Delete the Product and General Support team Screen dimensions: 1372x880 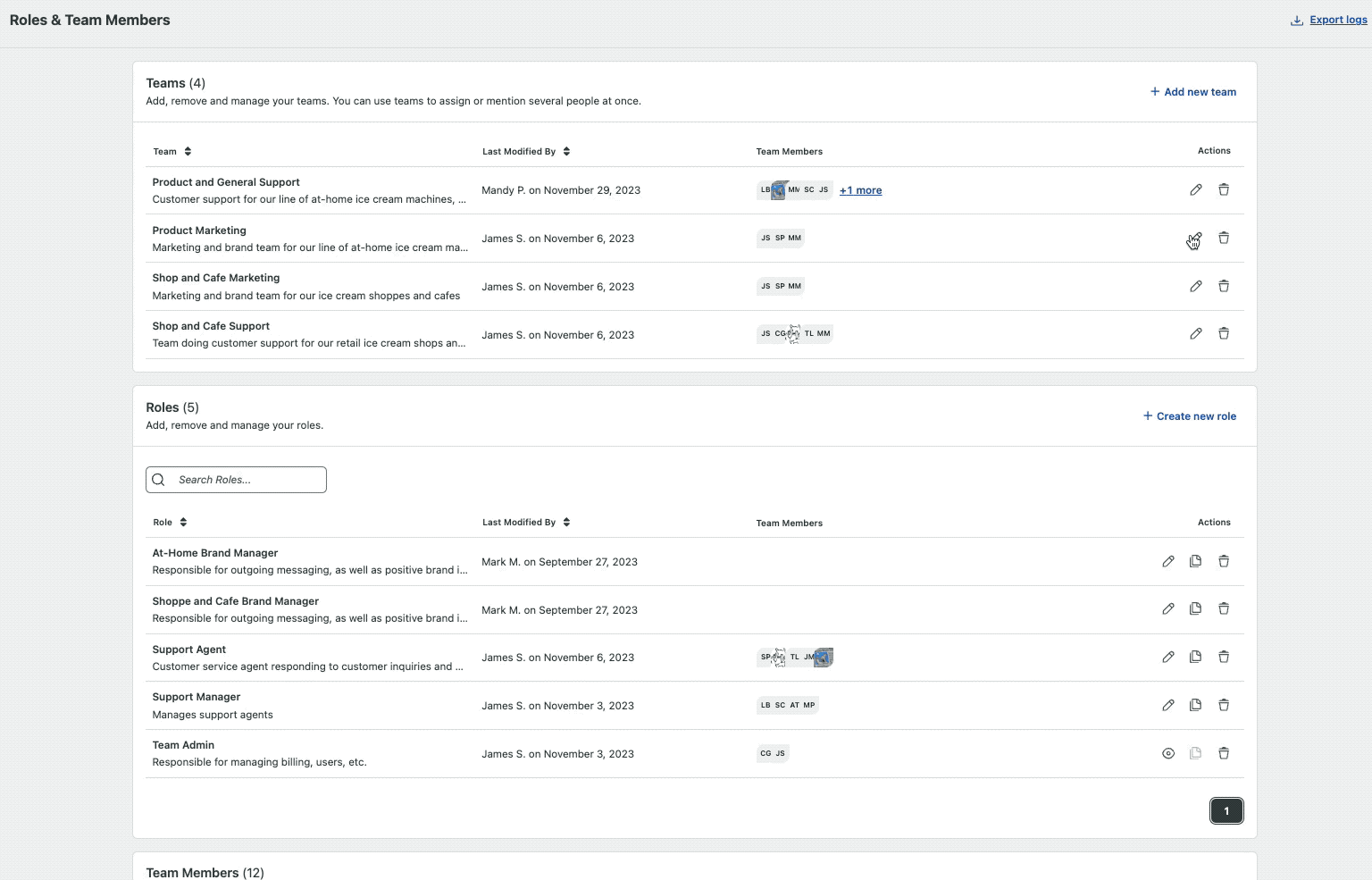tap(1224, 189)
